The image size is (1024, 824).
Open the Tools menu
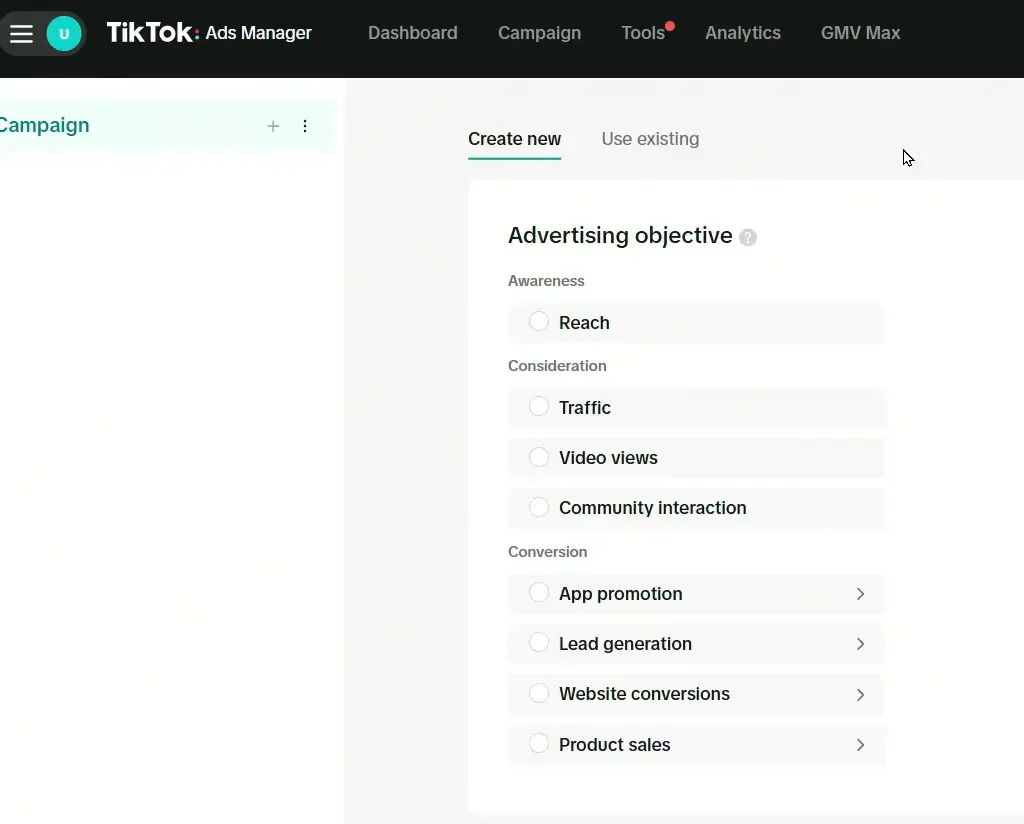642,33
